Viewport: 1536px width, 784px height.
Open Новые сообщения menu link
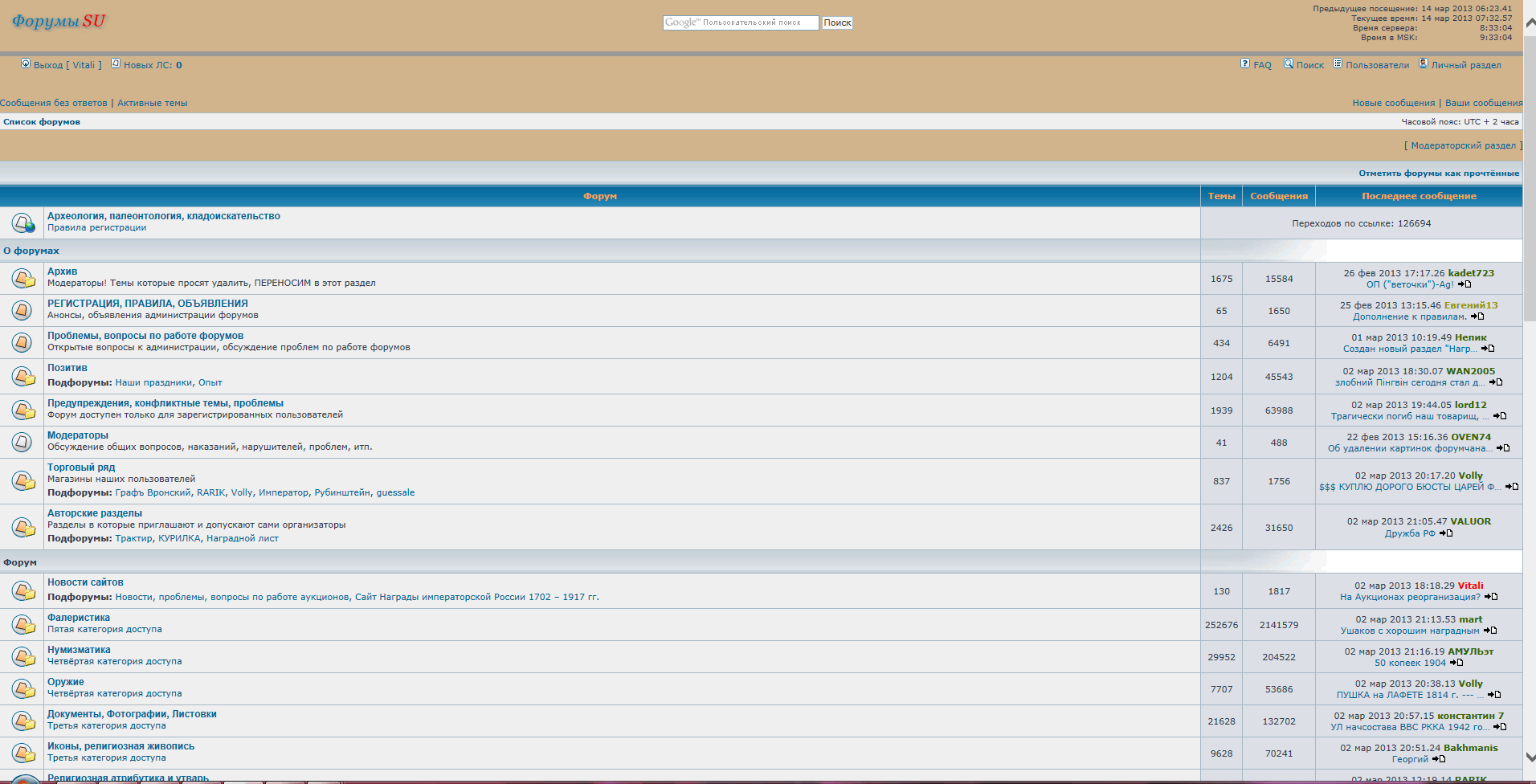pyautogui.click(x=1393, y=103)
